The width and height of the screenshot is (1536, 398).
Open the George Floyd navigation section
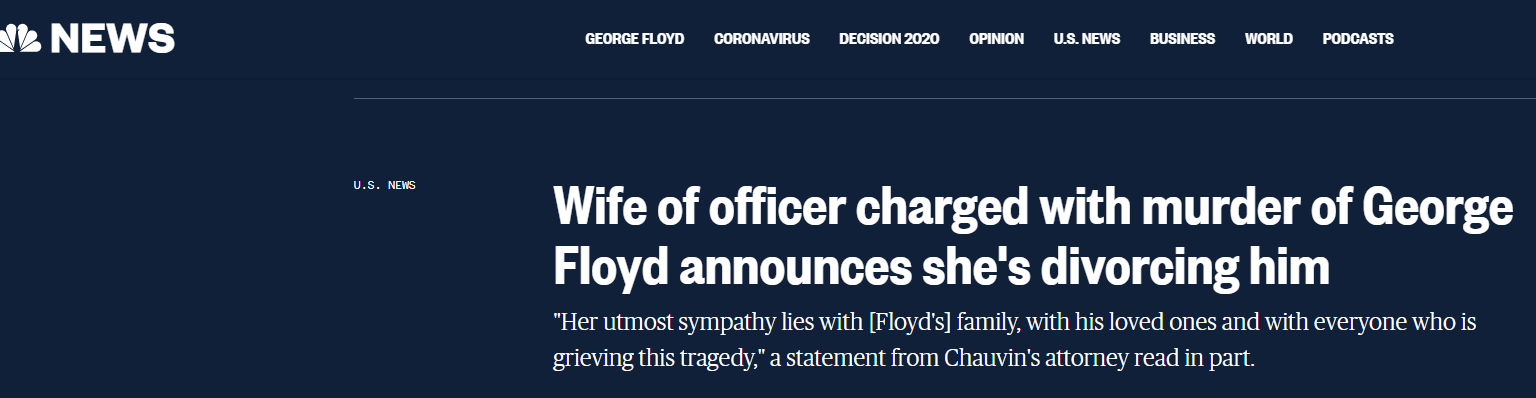(x=634, y=39)
